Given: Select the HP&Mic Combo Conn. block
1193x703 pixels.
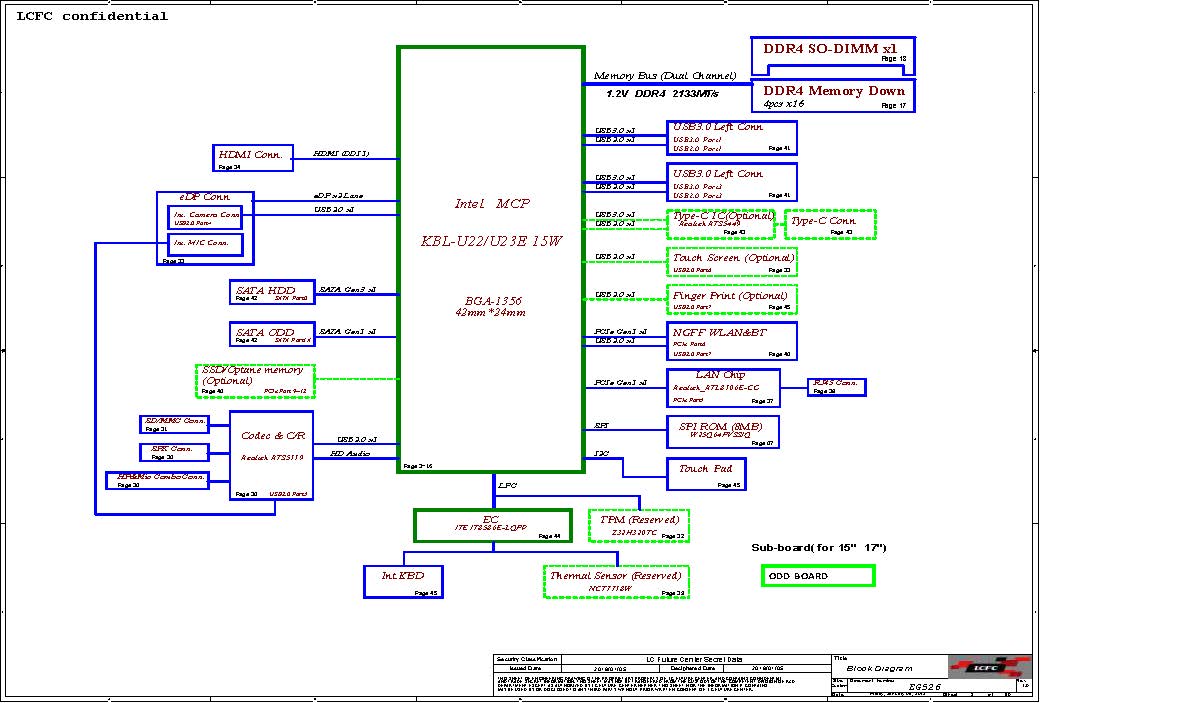Looking at the screenshot, I should pos(157,480).
